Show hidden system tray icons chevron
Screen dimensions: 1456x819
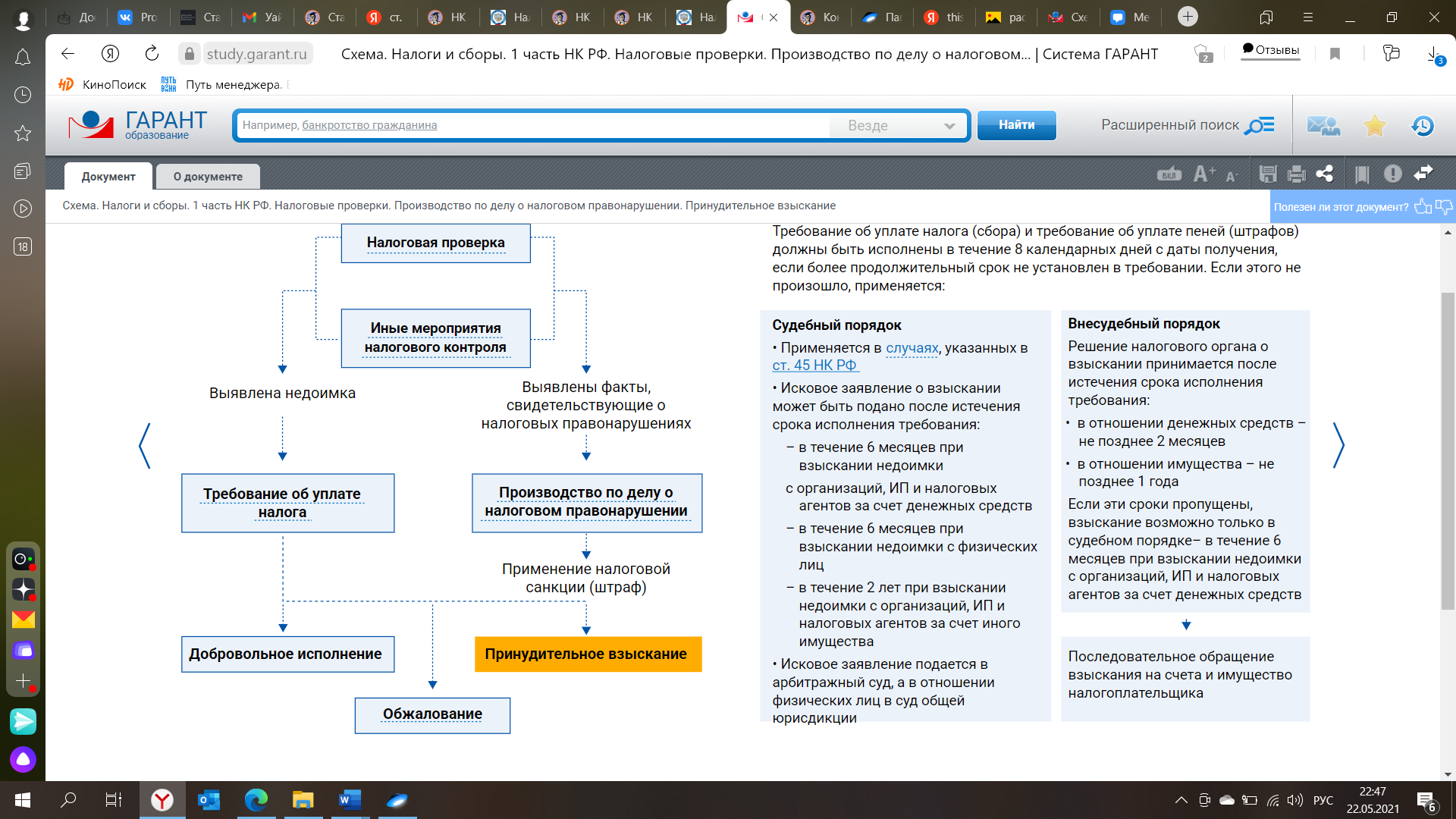(x=1181, y=800)
